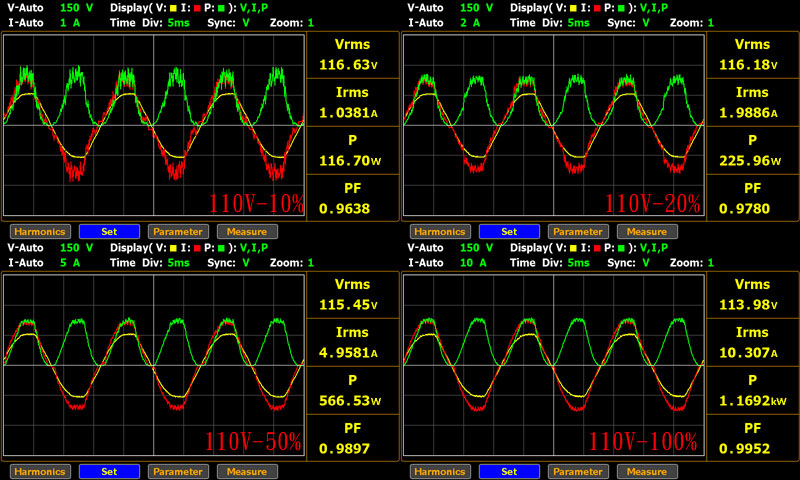This screenshot has width=800, height=480.
Task: Click Set button in the 110V-10% panel
Action: [x=109, y=232]
